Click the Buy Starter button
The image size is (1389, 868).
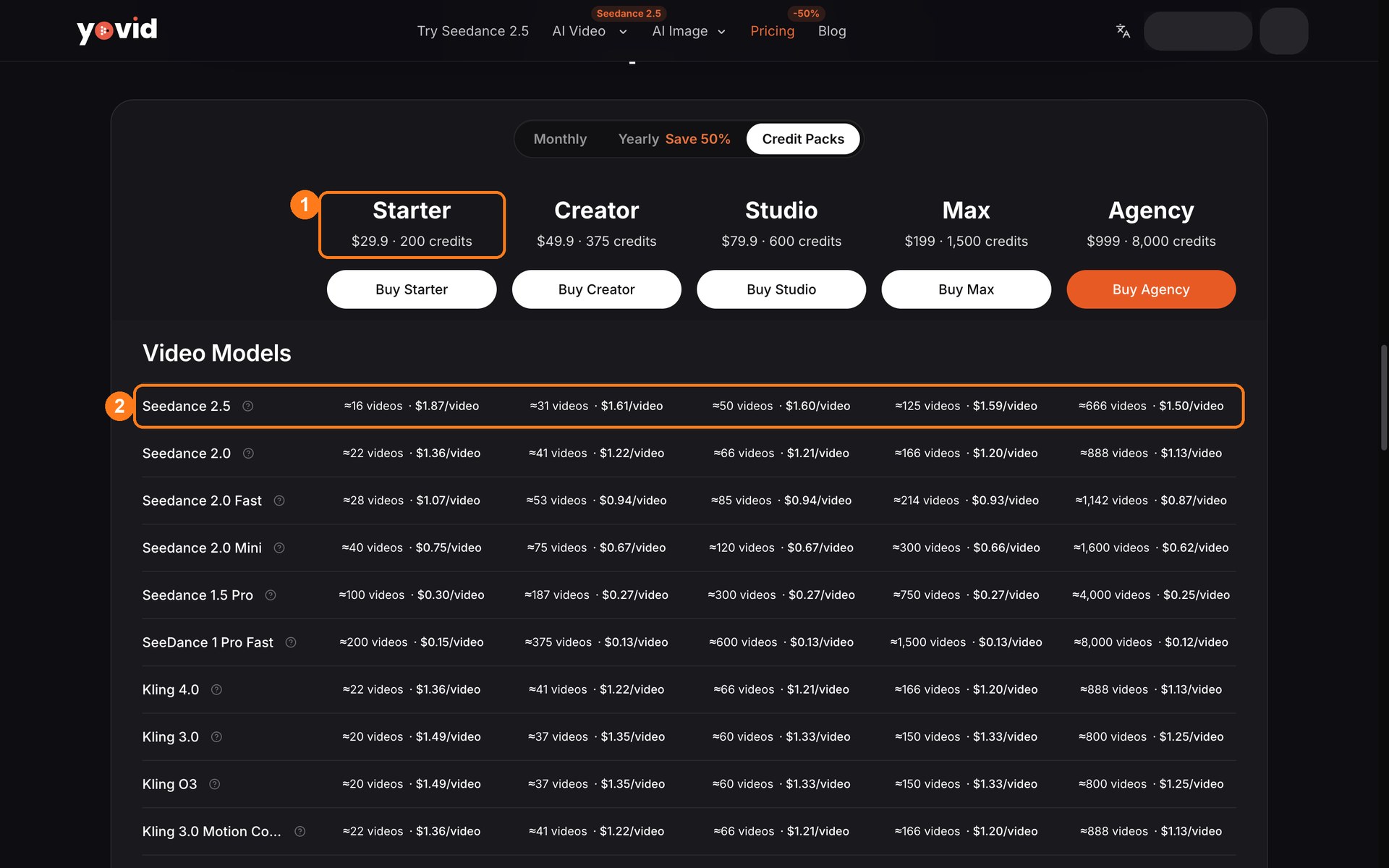pyautogui.click(x=412, y=289)
